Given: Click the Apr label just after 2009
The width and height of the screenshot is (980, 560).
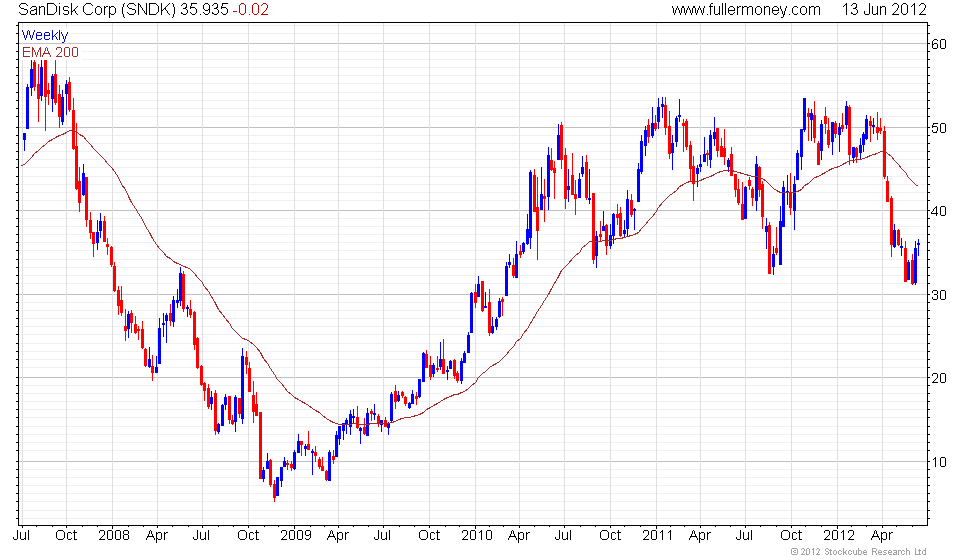Looking at the screenshot, I should click(338, 536).
